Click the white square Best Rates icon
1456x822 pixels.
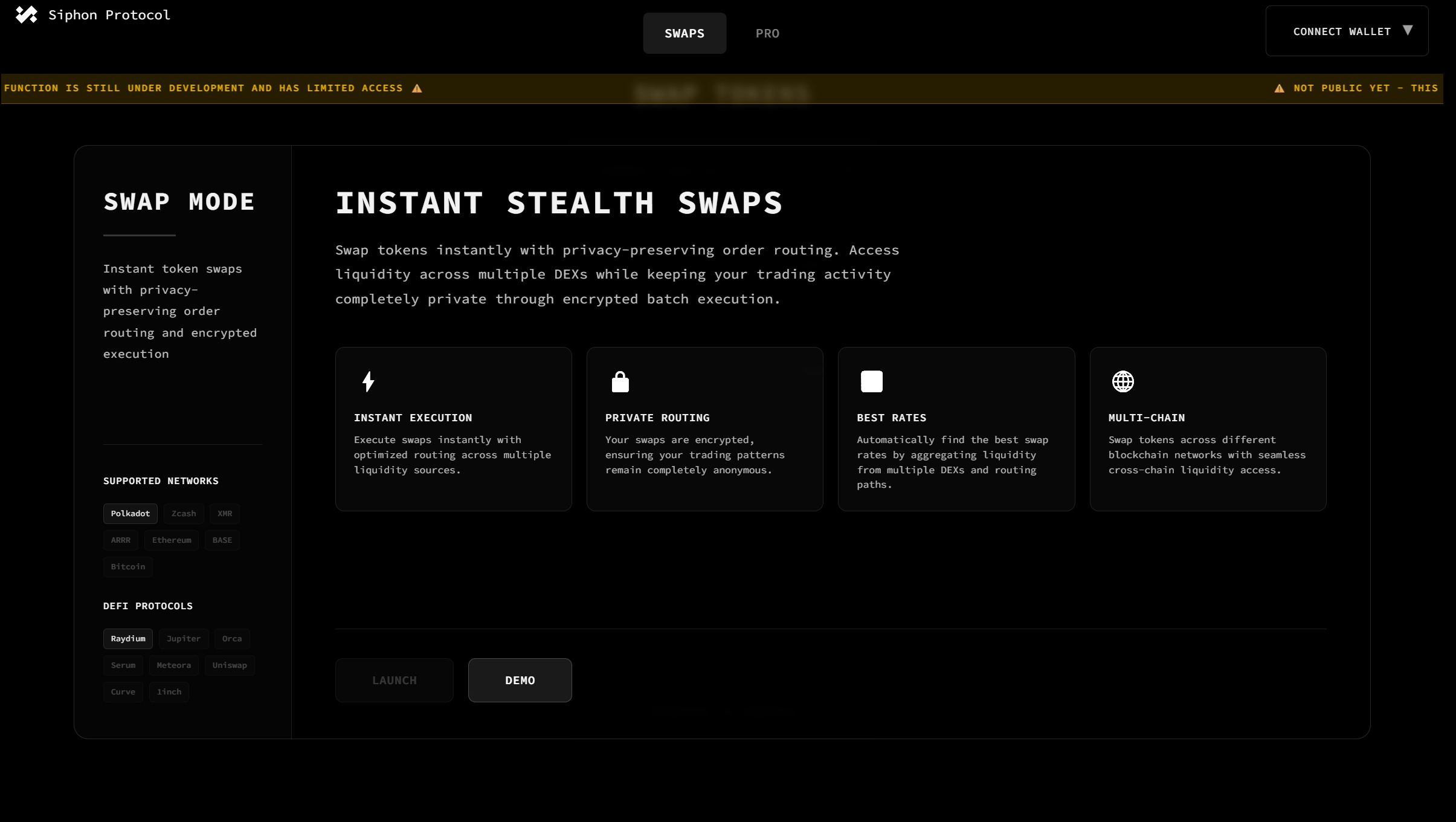871,381
